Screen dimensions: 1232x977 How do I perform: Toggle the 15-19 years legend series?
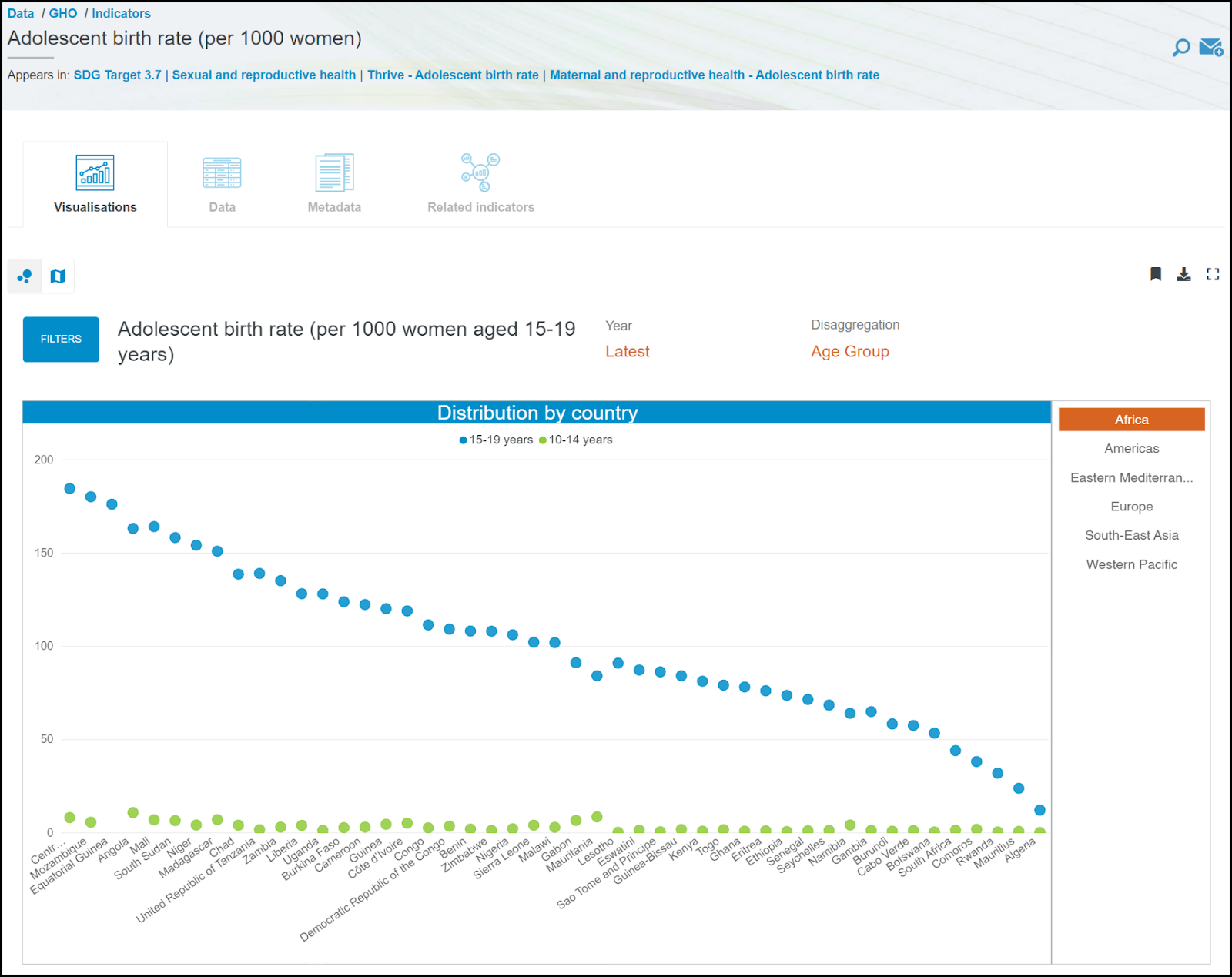click(496, 440)
